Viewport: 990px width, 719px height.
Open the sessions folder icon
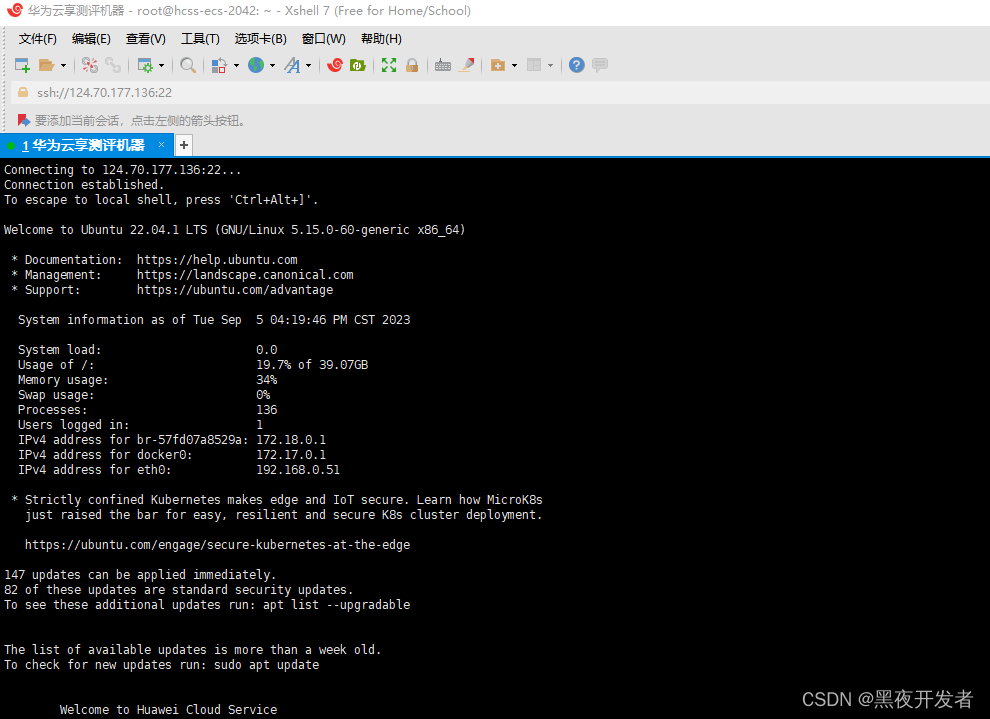click(46, 65)
